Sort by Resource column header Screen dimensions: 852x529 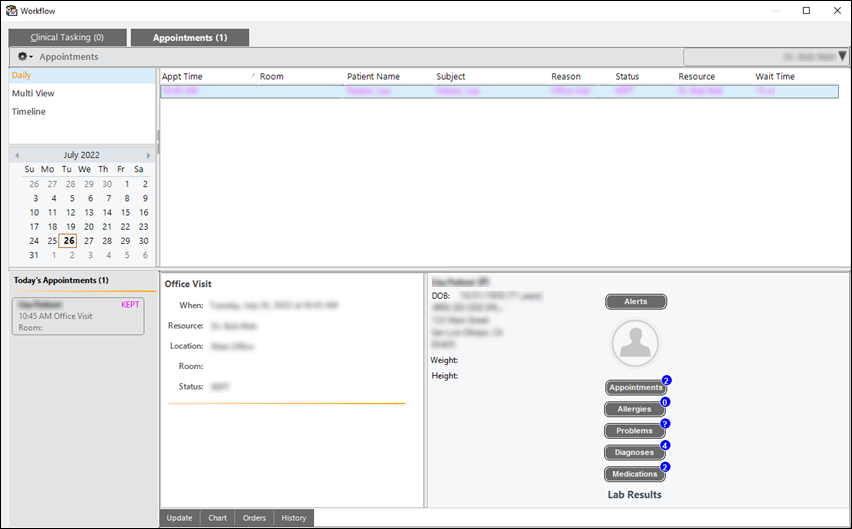697,77
